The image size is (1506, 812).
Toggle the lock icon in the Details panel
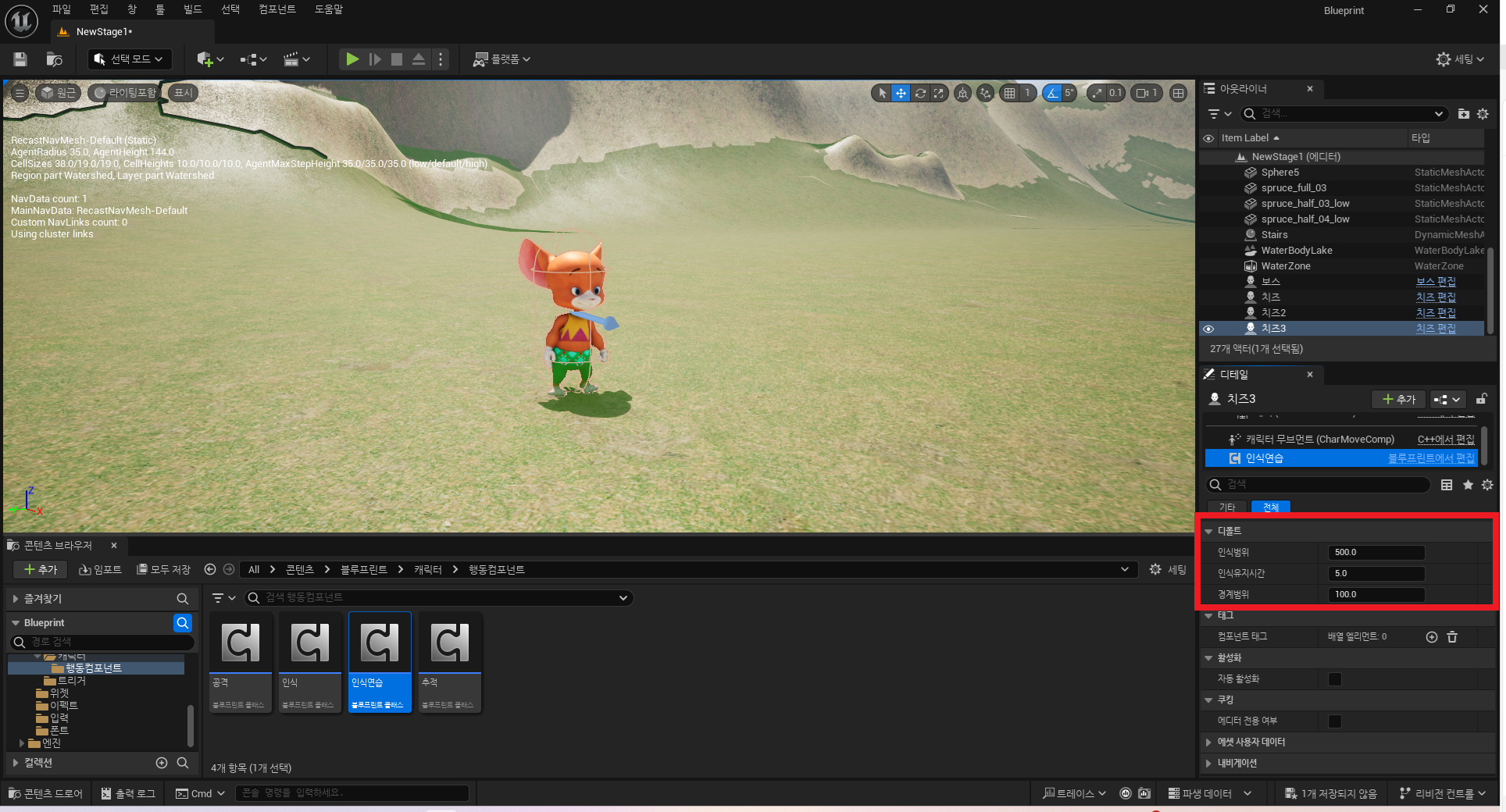[1481, 399]
